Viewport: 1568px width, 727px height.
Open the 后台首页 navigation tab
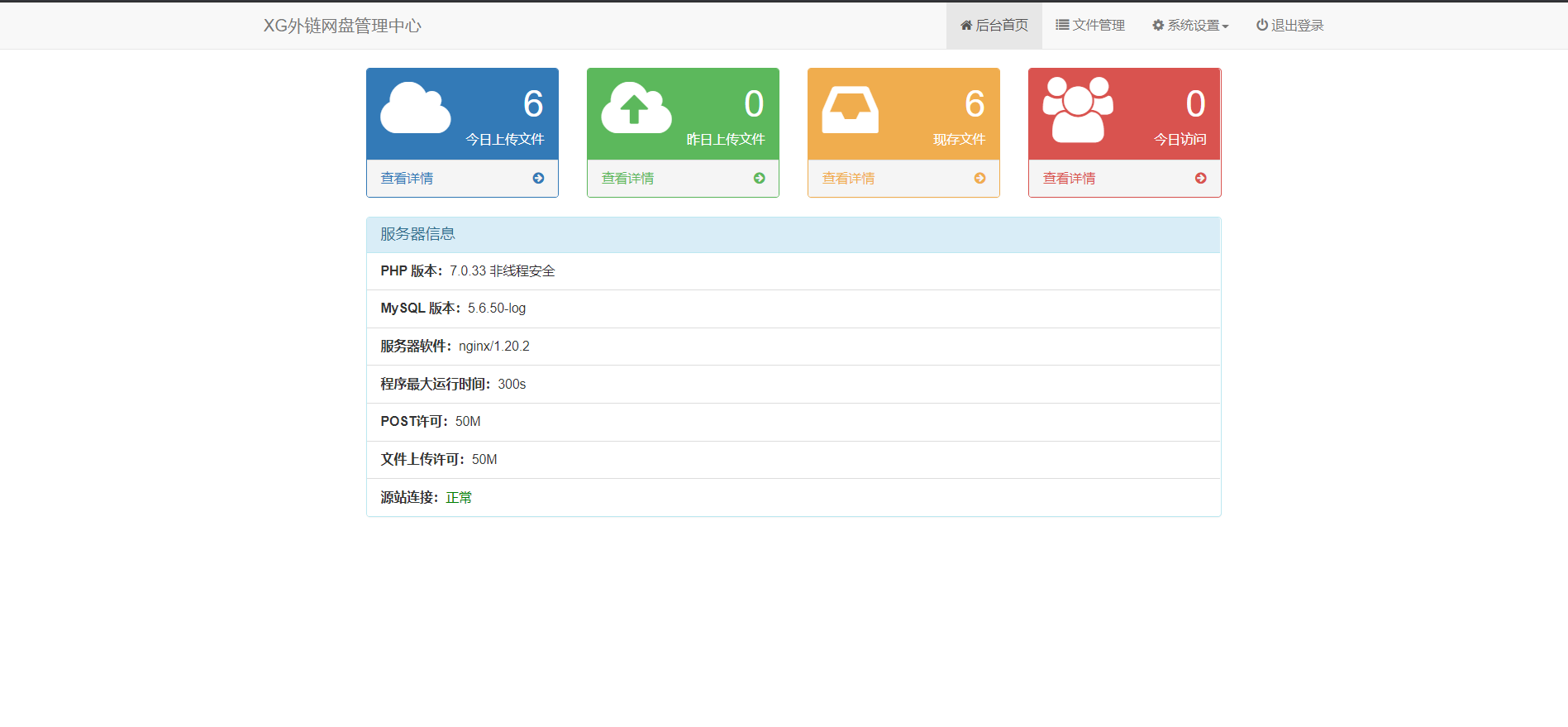tap(994, 26)
